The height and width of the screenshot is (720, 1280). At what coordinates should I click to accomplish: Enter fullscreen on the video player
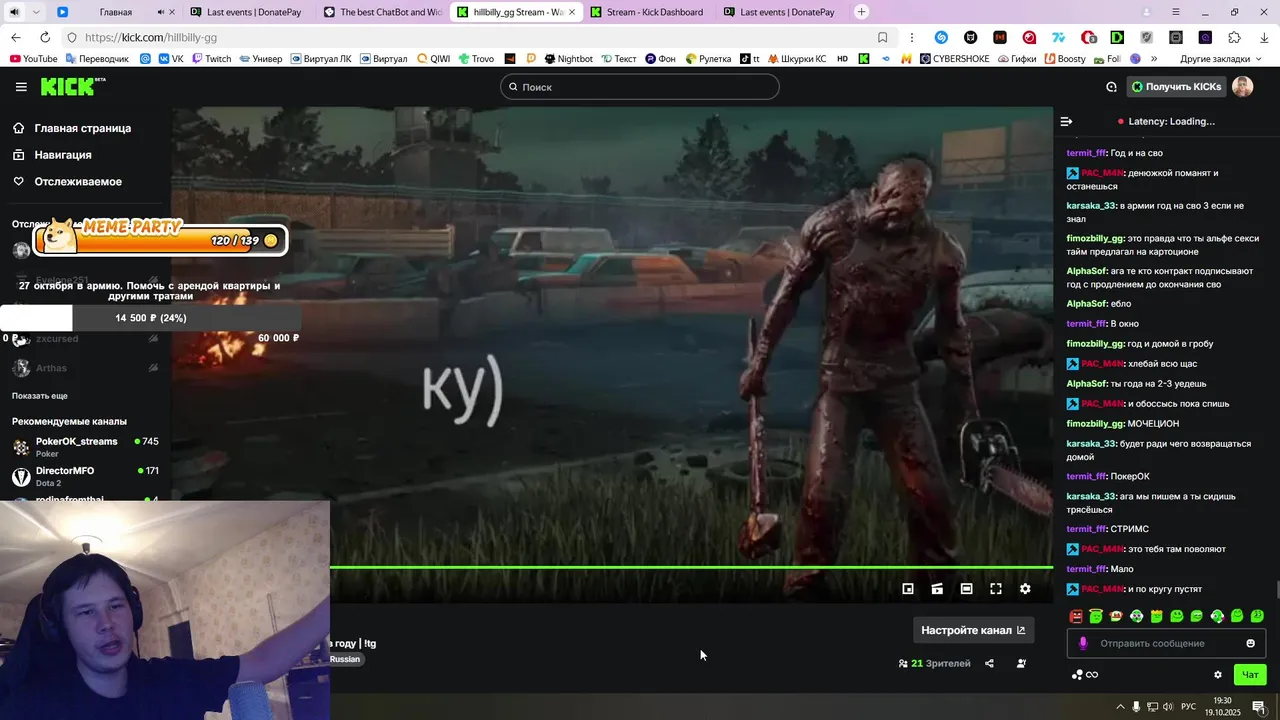click(996, 589)
